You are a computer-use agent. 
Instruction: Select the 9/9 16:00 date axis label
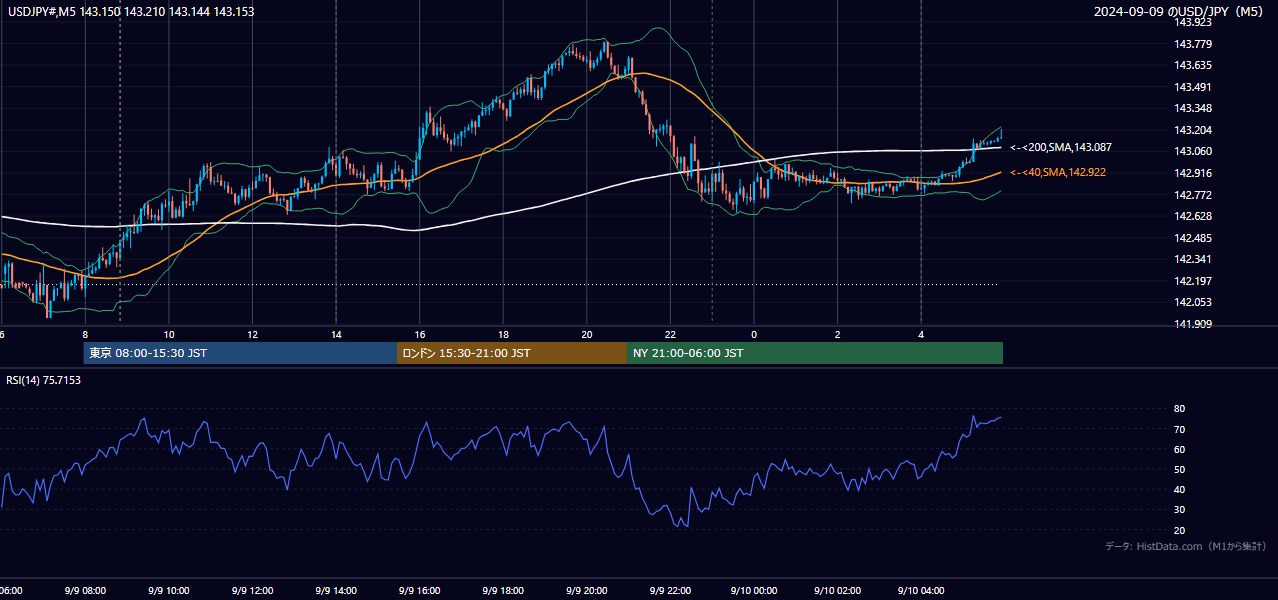click(419, 591)
